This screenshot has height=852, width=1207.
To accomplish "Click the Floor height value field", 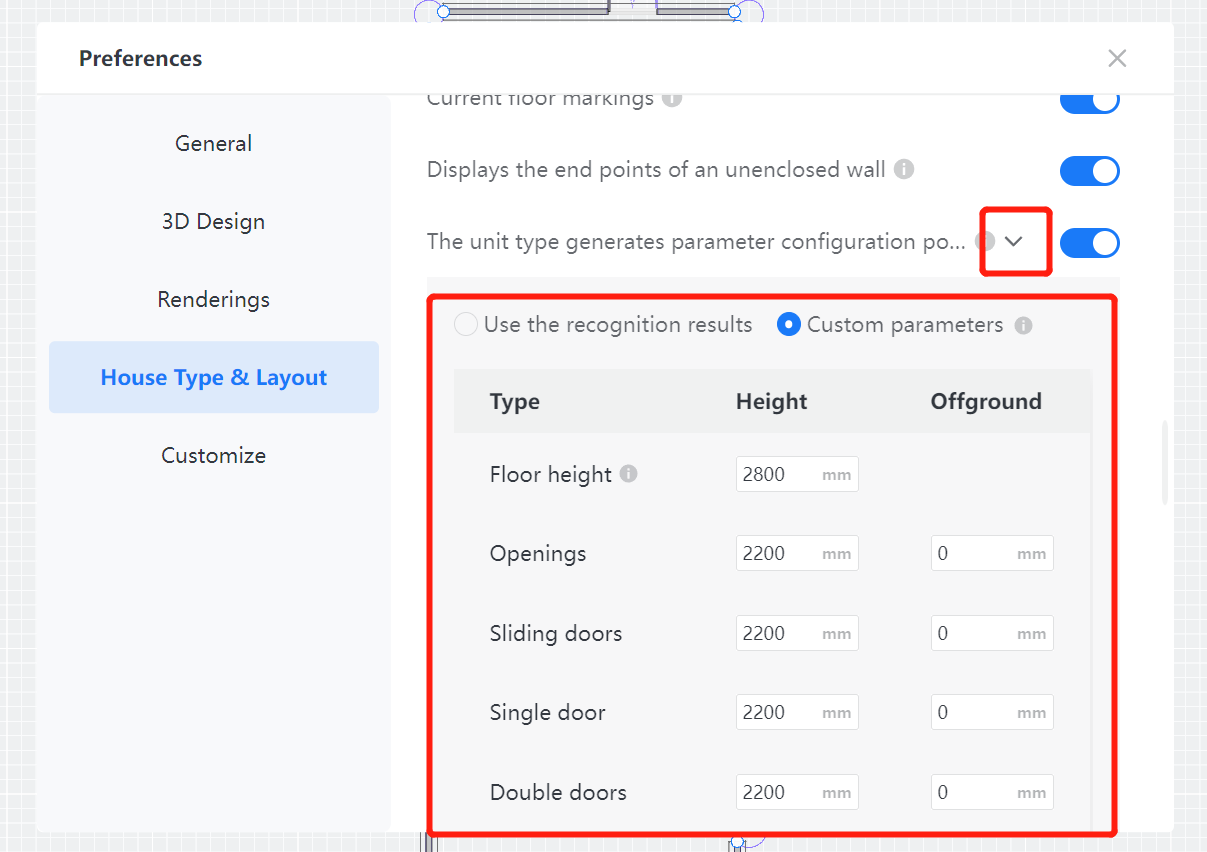I will pos(779,475).
